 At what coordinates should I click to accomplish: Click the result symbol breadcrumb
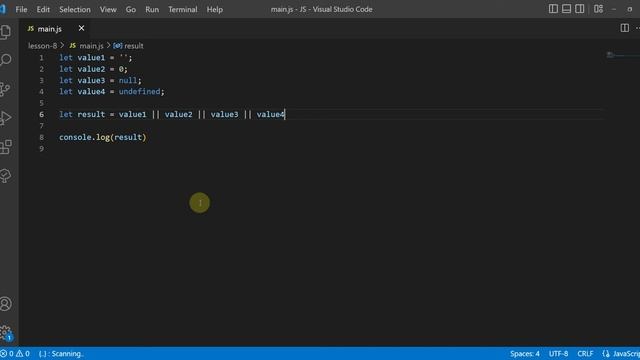click(x=128, y=46)
